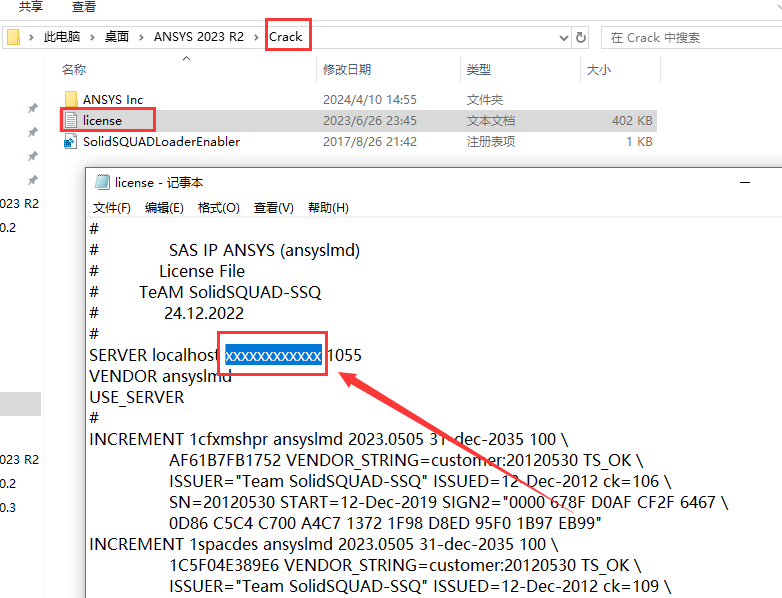The width and height of the screenshot is (782, 598).
Task: Click the INCREMENT 1cfxmshpr line
Action: tap(329, 439)
